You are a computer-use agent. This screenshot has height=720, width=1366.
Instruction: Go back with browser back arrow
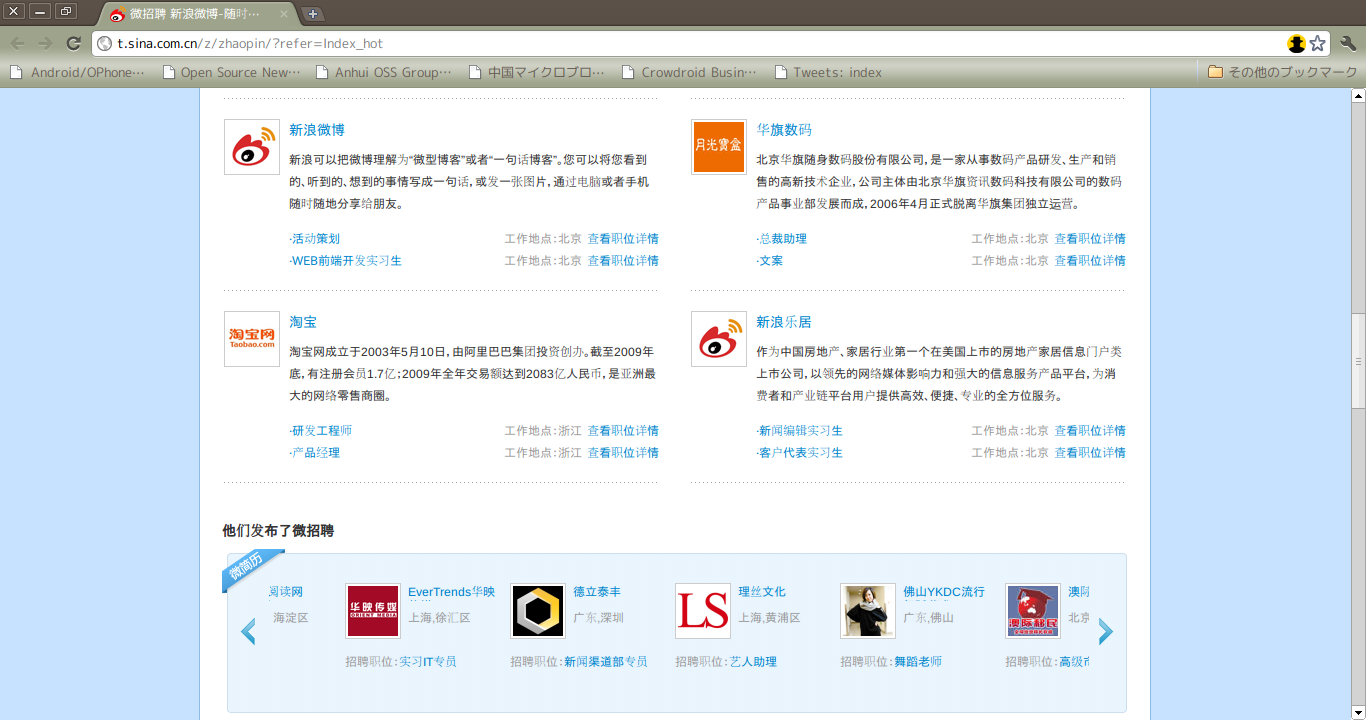18,43
